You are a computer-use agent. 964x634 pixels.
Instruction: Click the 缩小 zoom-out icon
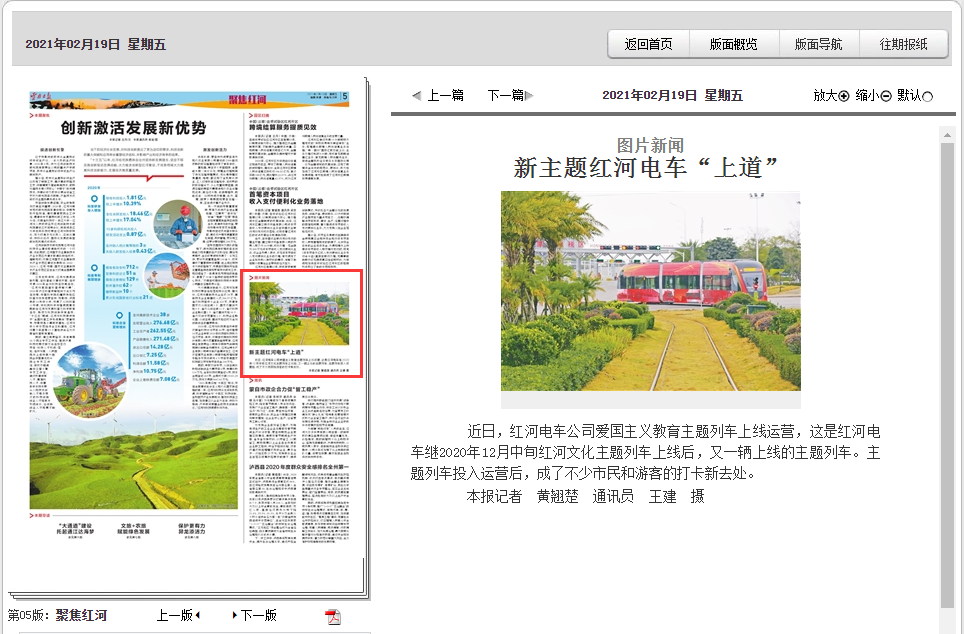(x=884, y=93)
